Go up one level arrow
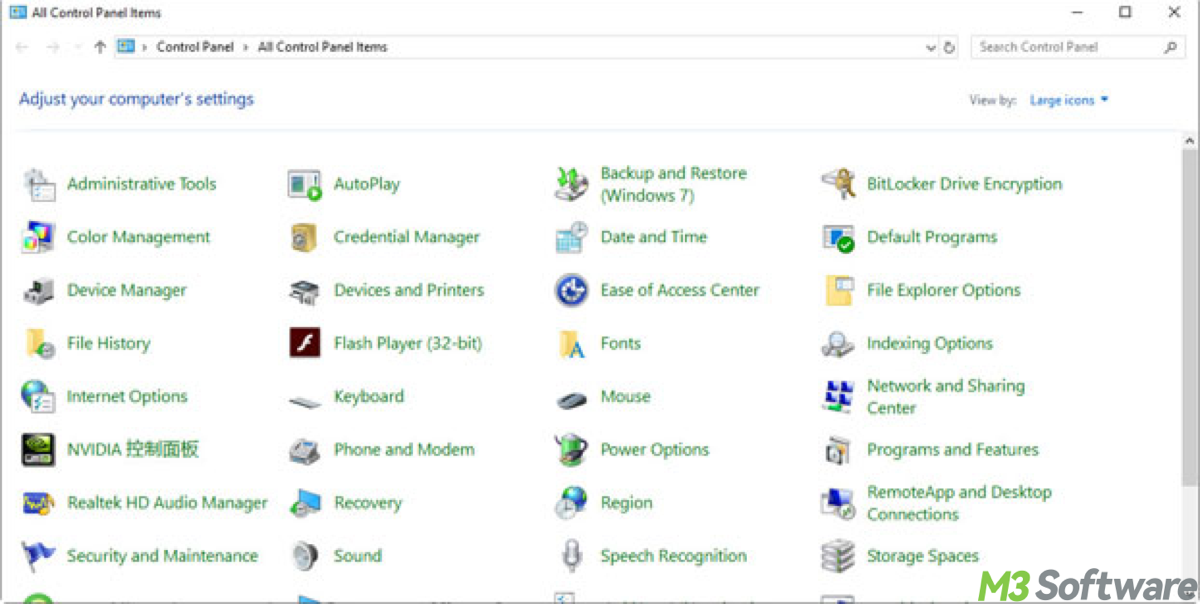 [99, 47]
